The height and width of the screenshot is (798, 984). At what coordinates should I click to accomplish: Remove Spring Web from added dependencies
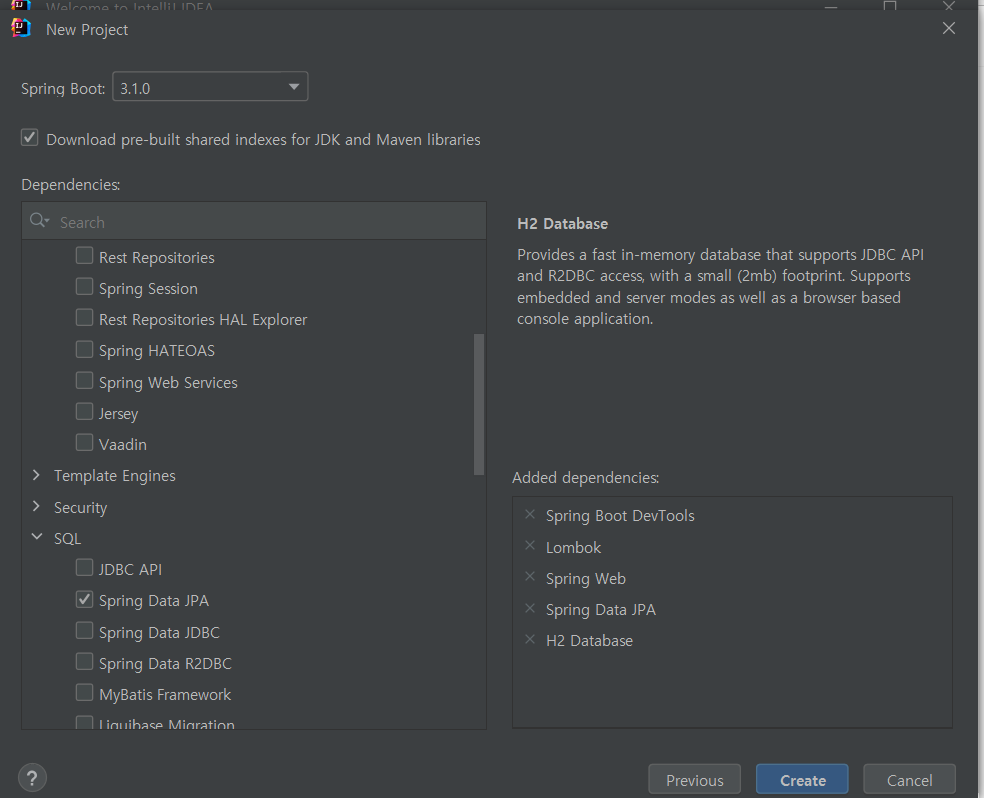(x=530, y=577)
